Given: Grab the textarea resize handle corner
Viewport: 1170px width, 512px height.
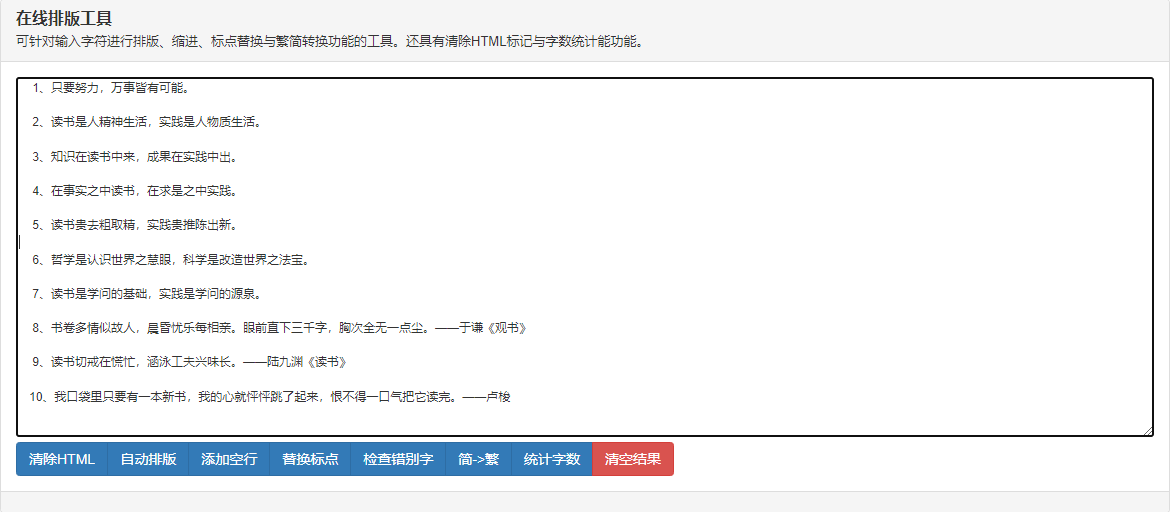Looking at the screenshot, I should 1148,431.
